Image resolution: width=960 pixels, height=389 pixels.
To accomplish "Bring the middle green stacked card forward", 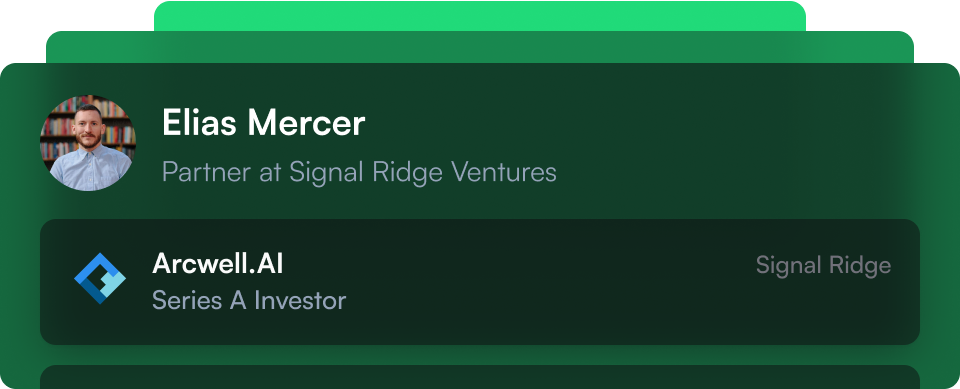I will pyautogui.click(x=480, y=47).
